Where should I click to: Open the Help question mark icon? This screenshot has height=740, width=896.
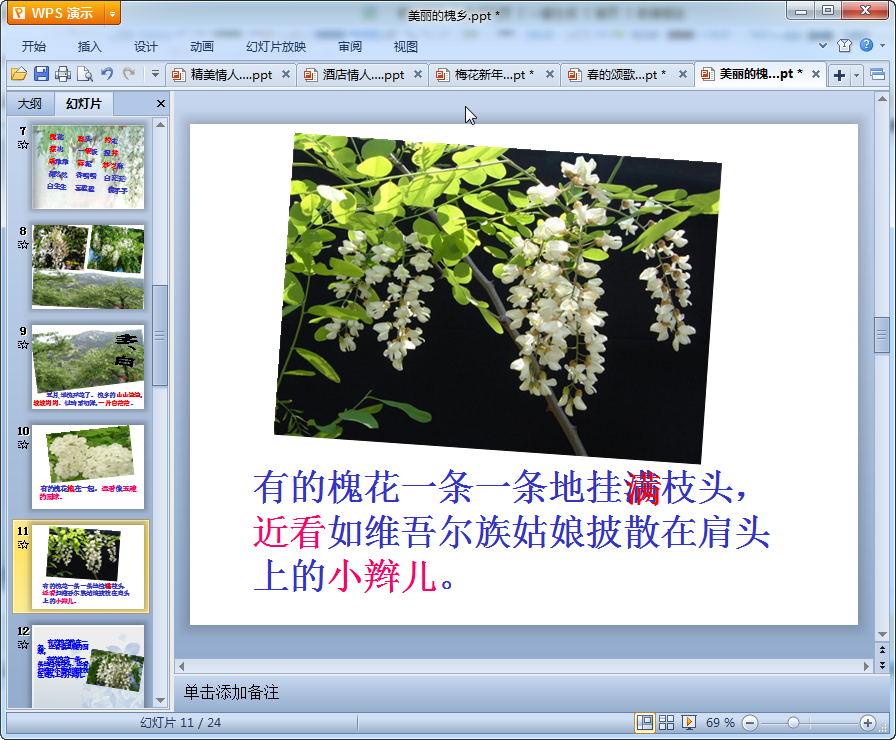866,45
